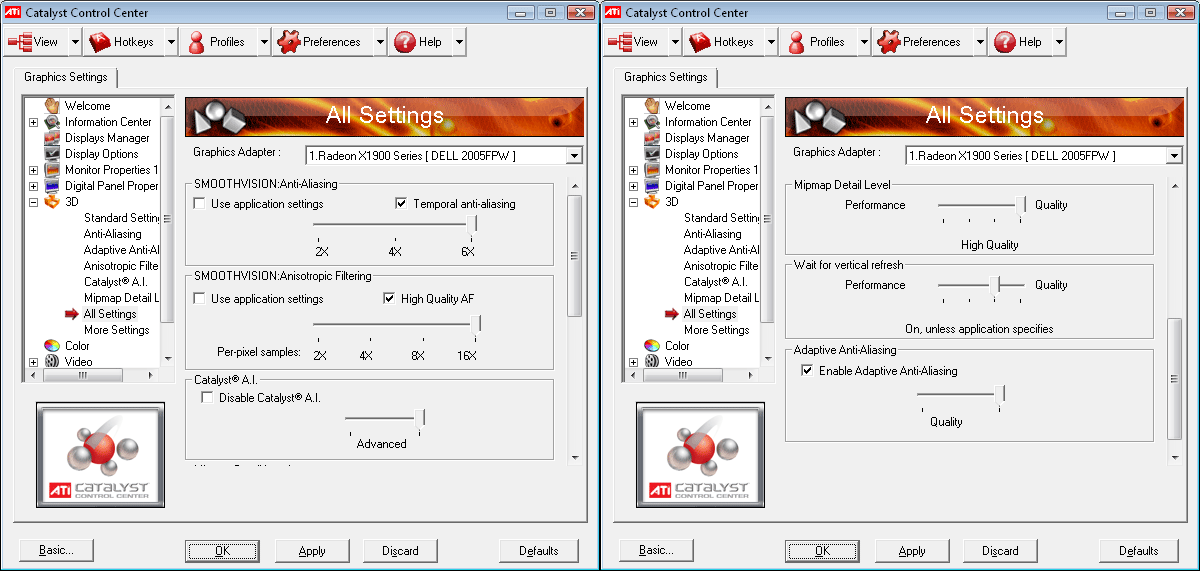Screen dimensions: 1200x571
Task: Open Hotkeys dropdown arrow in left window
Action: (171, 42)
